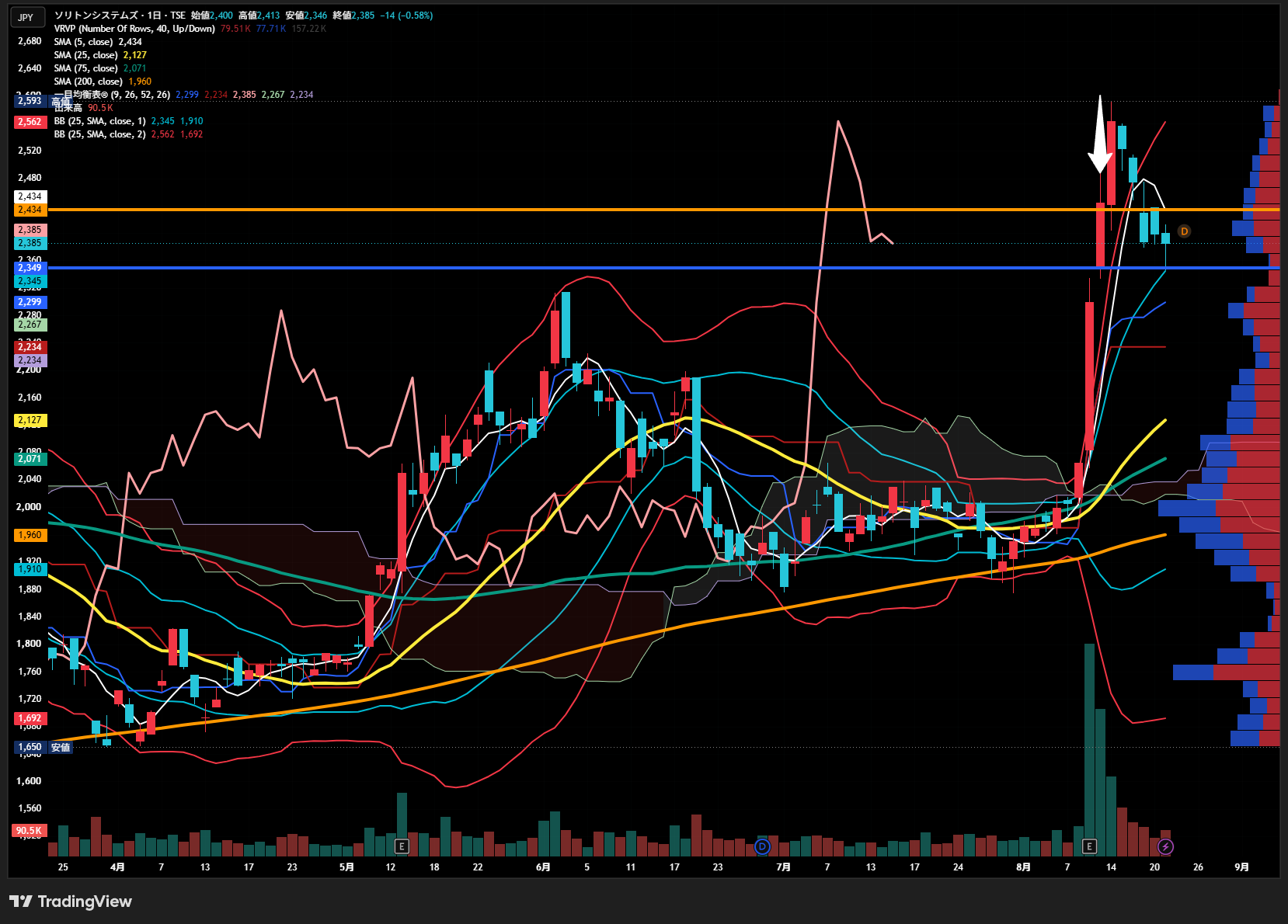Click the green 2,267 price-axis label
This screenshot has height=924, width=1288.
(x=30, y=325)
